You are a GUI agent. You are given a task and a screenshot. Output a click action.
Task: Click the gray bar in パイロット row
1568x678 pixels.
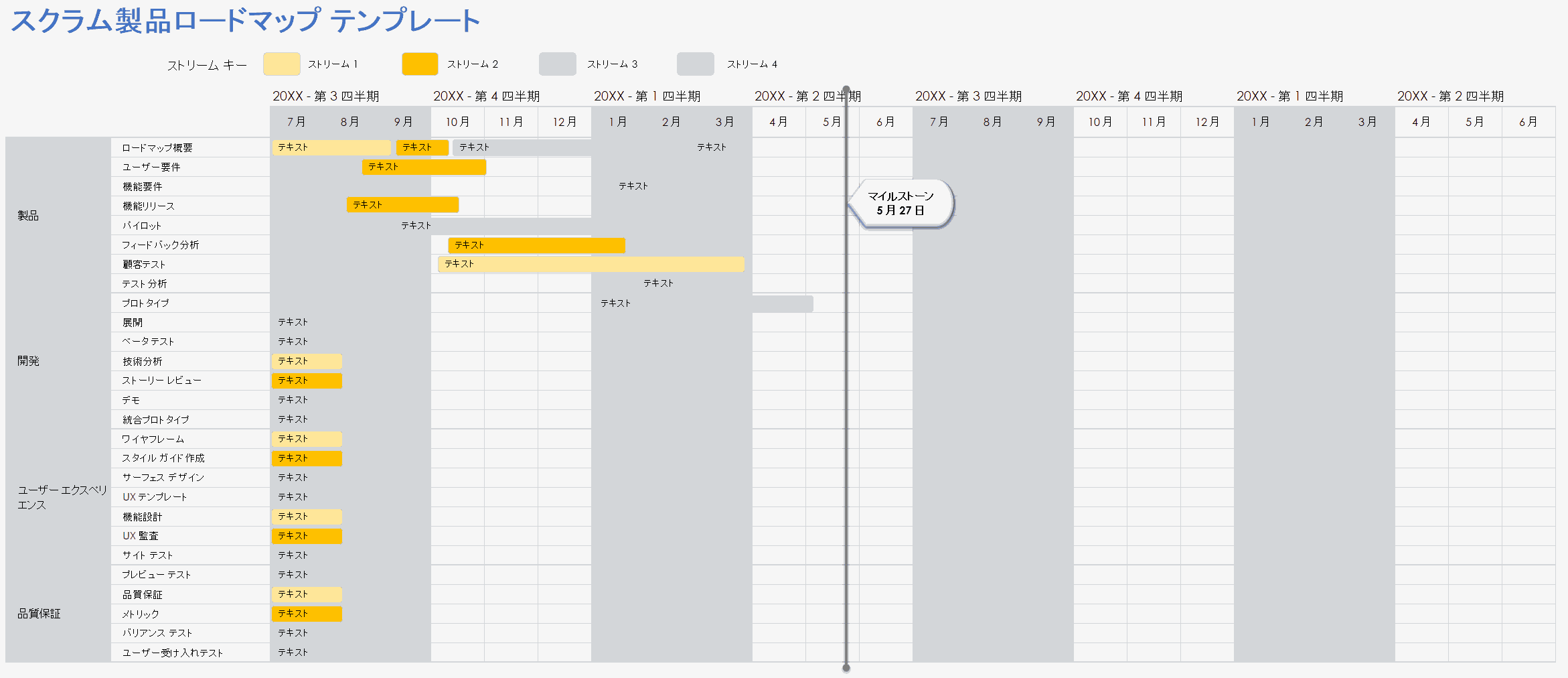[510, 226]
